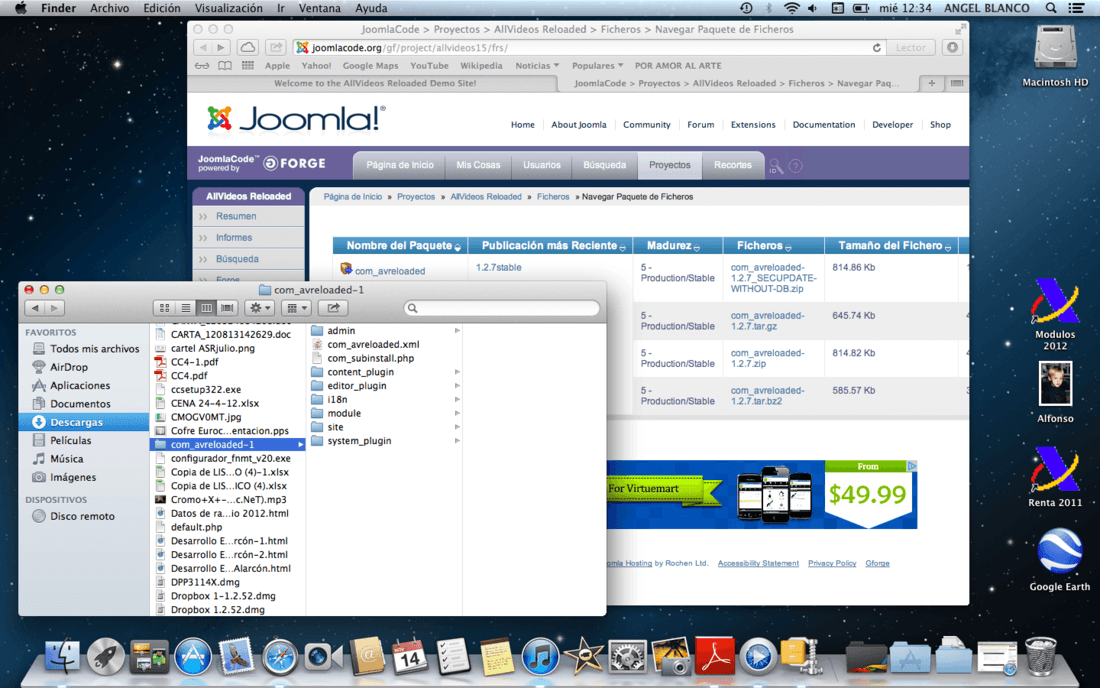Open Noticias bookmarks dropdown
The height and width of the screenshot is (688, 1100).
(537, 65)
